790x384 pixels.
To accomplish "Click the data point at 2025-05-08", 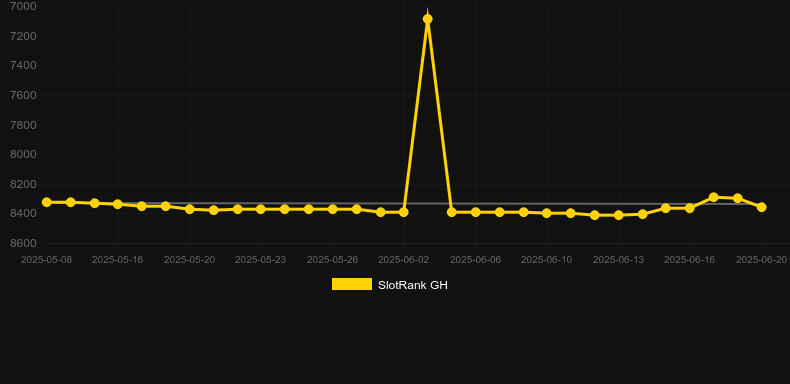I will tap(46, 202).
